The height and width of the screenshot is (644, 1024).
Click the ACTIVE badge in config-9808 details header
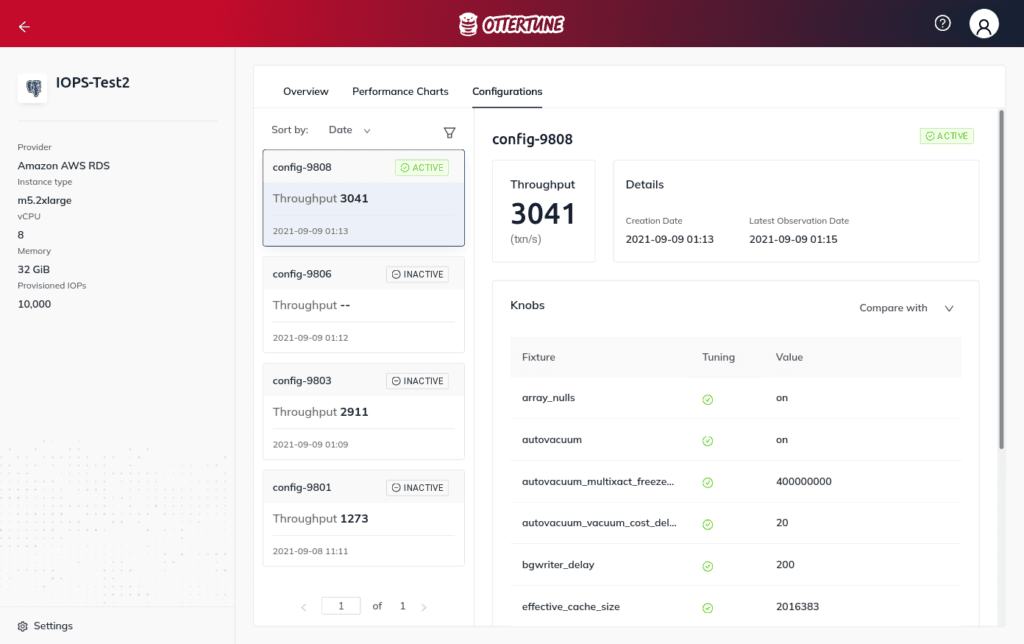tap(947, 136)
